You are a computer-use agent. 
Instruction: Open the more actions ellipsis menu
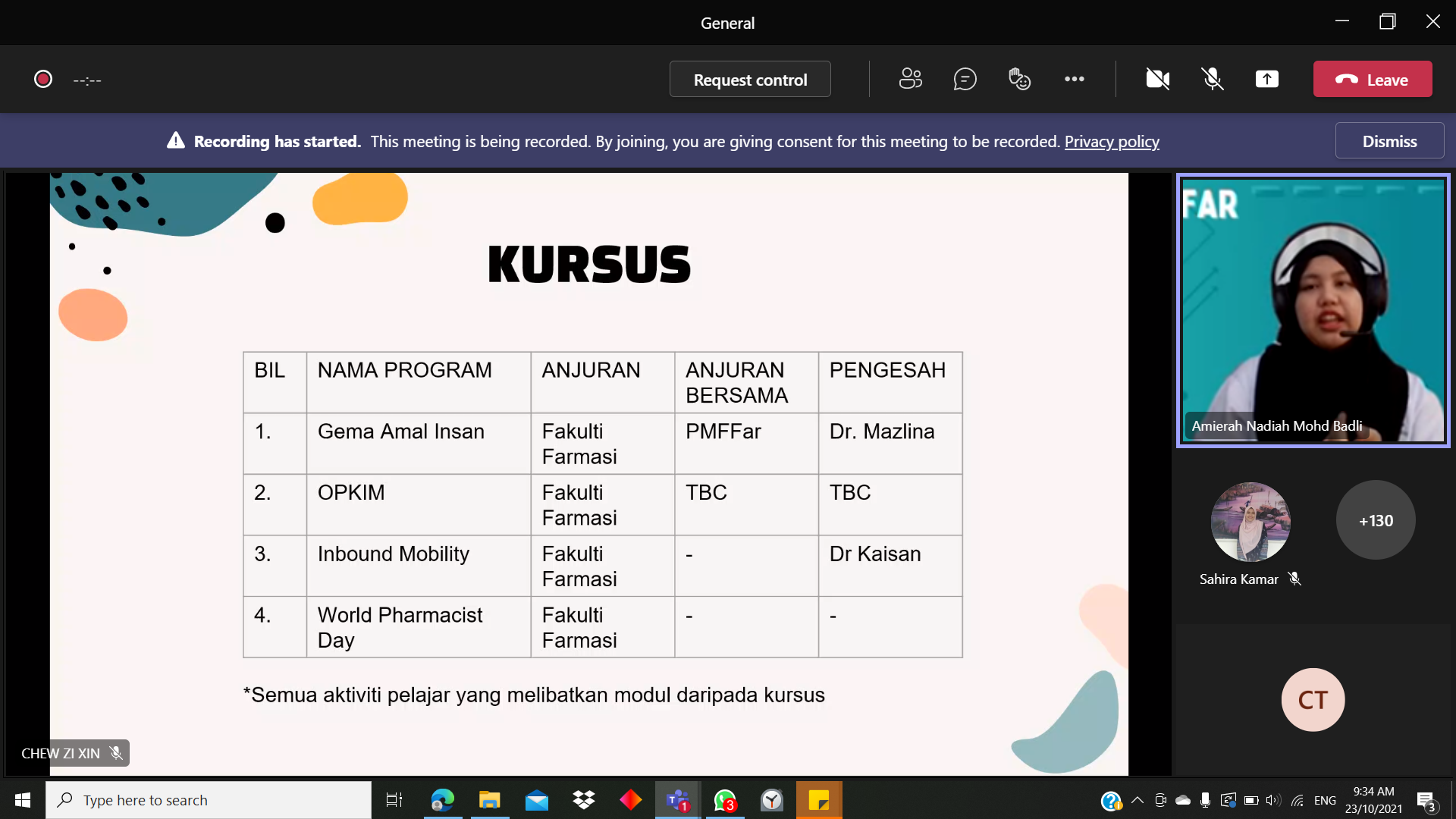click(1074, 79)
